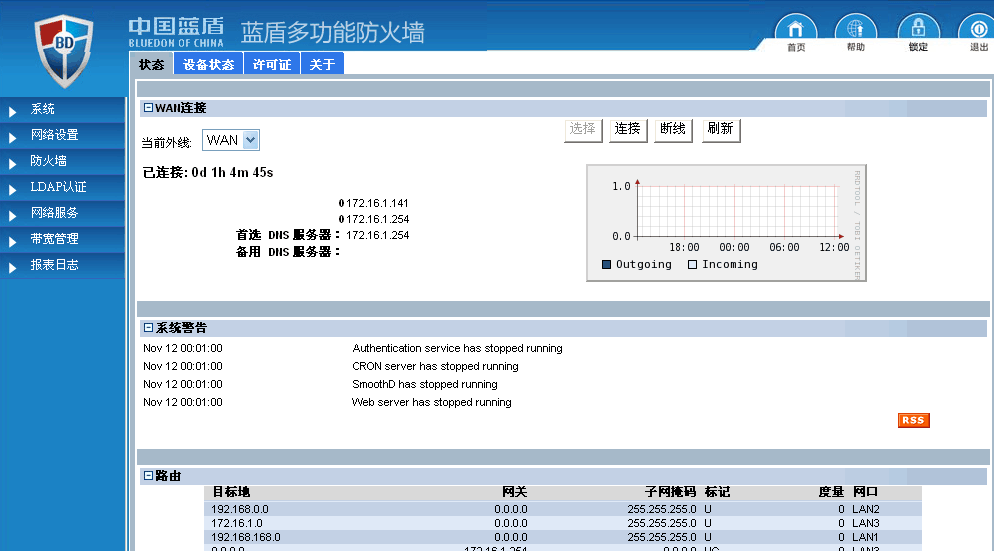Open the 当前外线 WAN dropdown
This screenshot has height=551, width=994.
point(231,140)
